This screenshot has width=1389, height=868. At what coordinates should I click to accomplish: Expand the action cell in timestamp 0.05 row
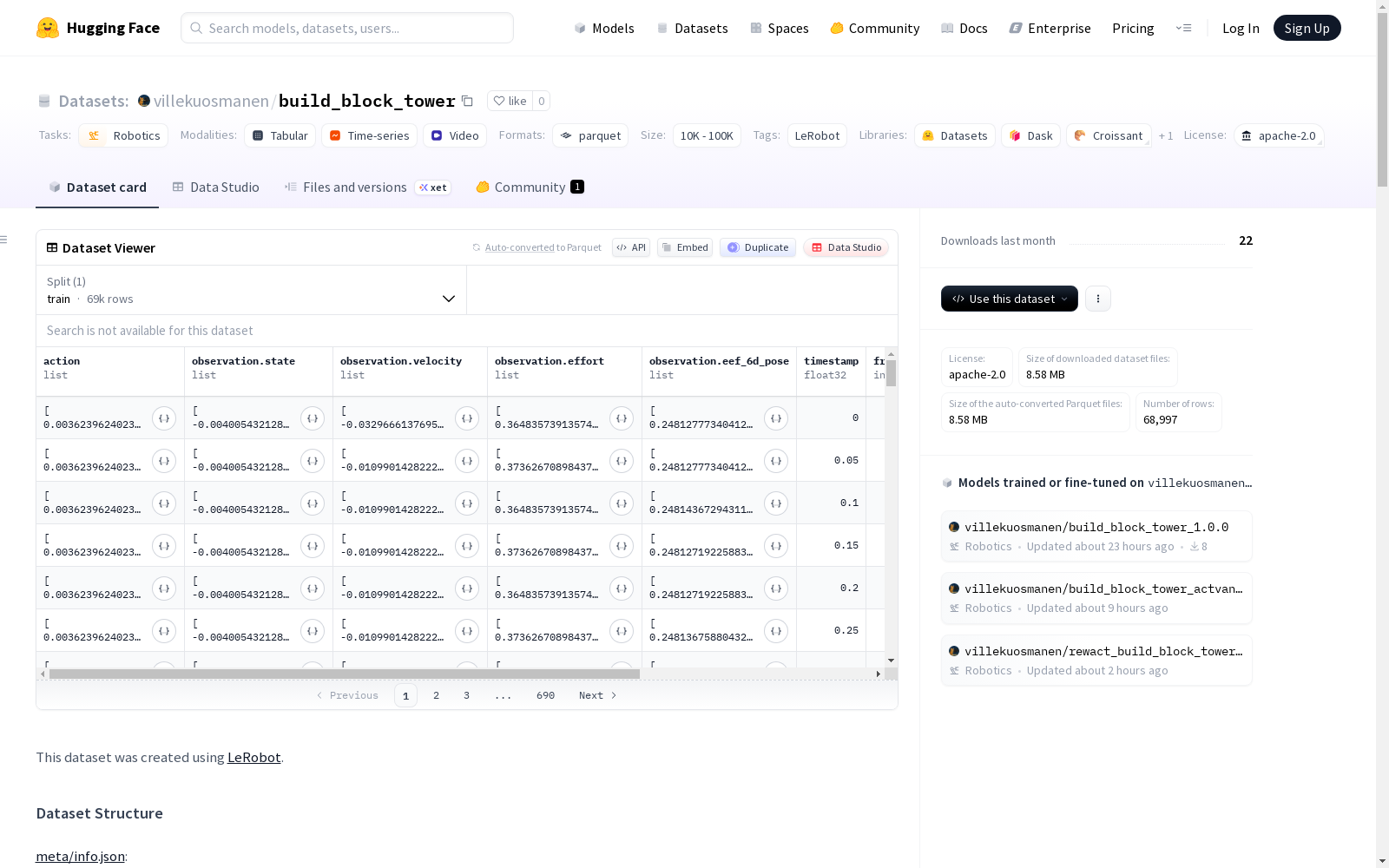tap(164, 461)
